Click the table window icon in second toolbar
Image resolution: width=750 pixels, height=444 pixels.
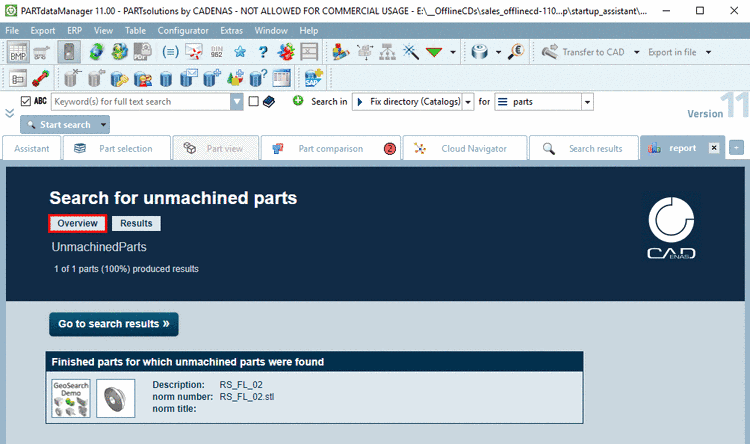pyautogui.click(x=282, y=78)
